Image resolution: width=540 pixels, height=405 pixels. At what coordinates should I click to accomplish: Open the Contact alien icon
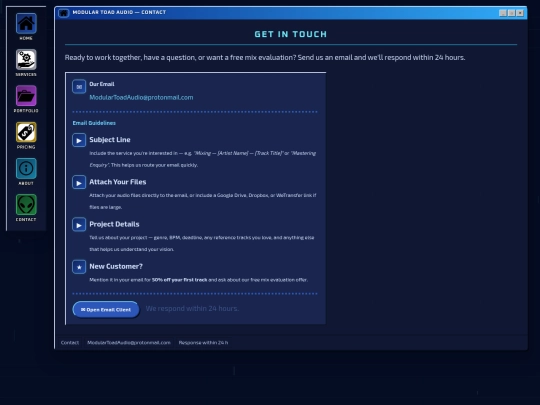pyautogui.click(x=26, y=205)
